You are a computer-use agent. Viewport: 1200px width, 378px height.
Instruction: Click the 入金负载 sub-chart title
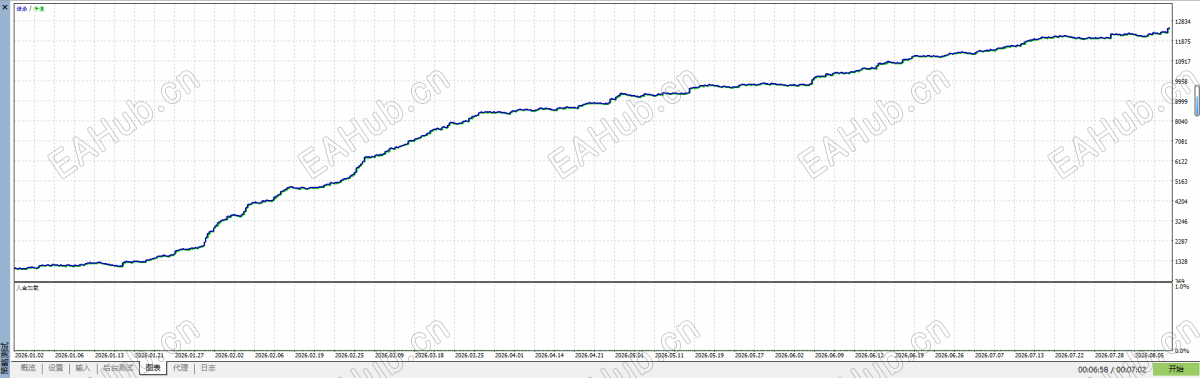click(27, 288)
